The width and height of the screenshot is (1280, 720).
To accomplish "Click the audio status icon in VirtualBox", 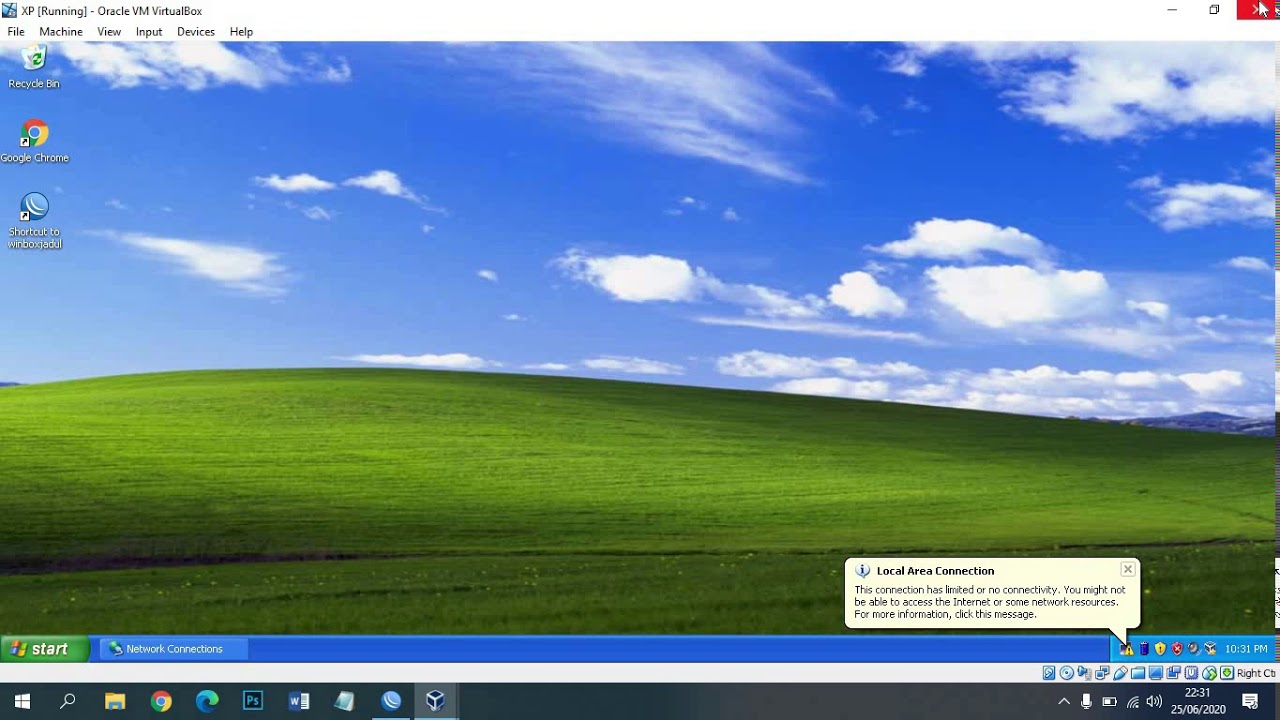I will coord(1084,673).
